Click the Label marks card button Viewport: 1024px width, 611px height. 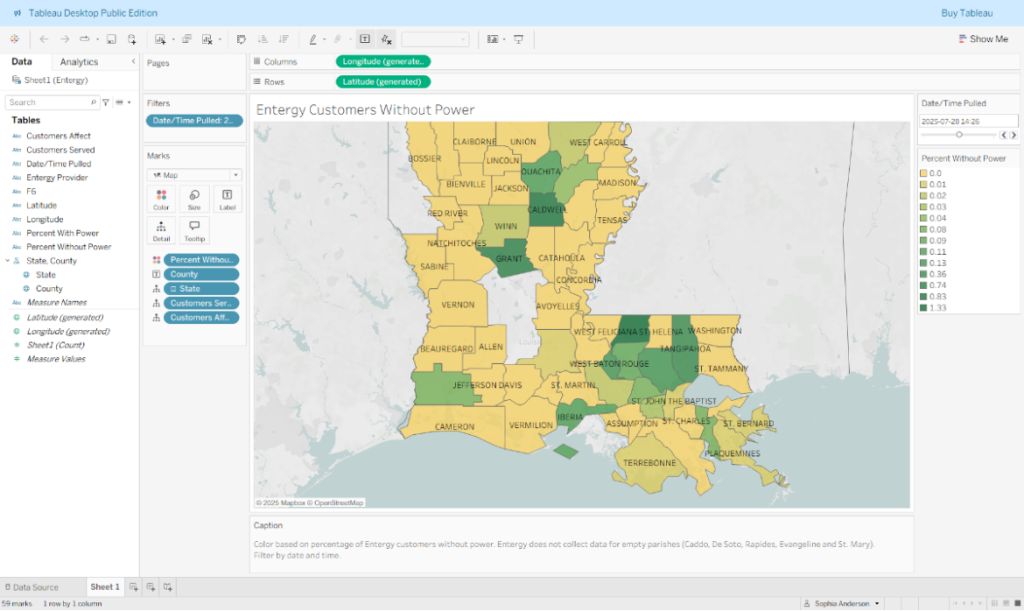pyautogui.click(x=227, y=200)
